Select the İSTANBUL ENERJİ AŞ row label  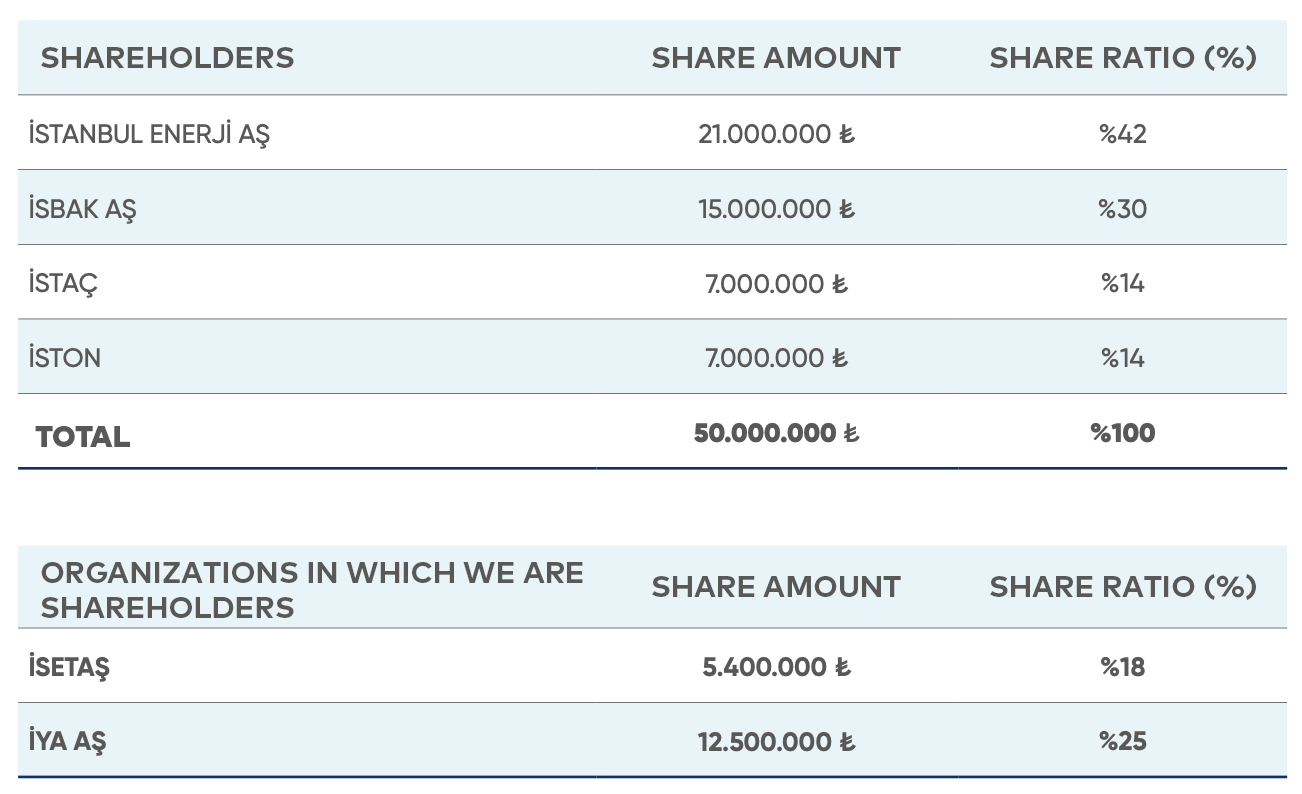pos(149,134)
